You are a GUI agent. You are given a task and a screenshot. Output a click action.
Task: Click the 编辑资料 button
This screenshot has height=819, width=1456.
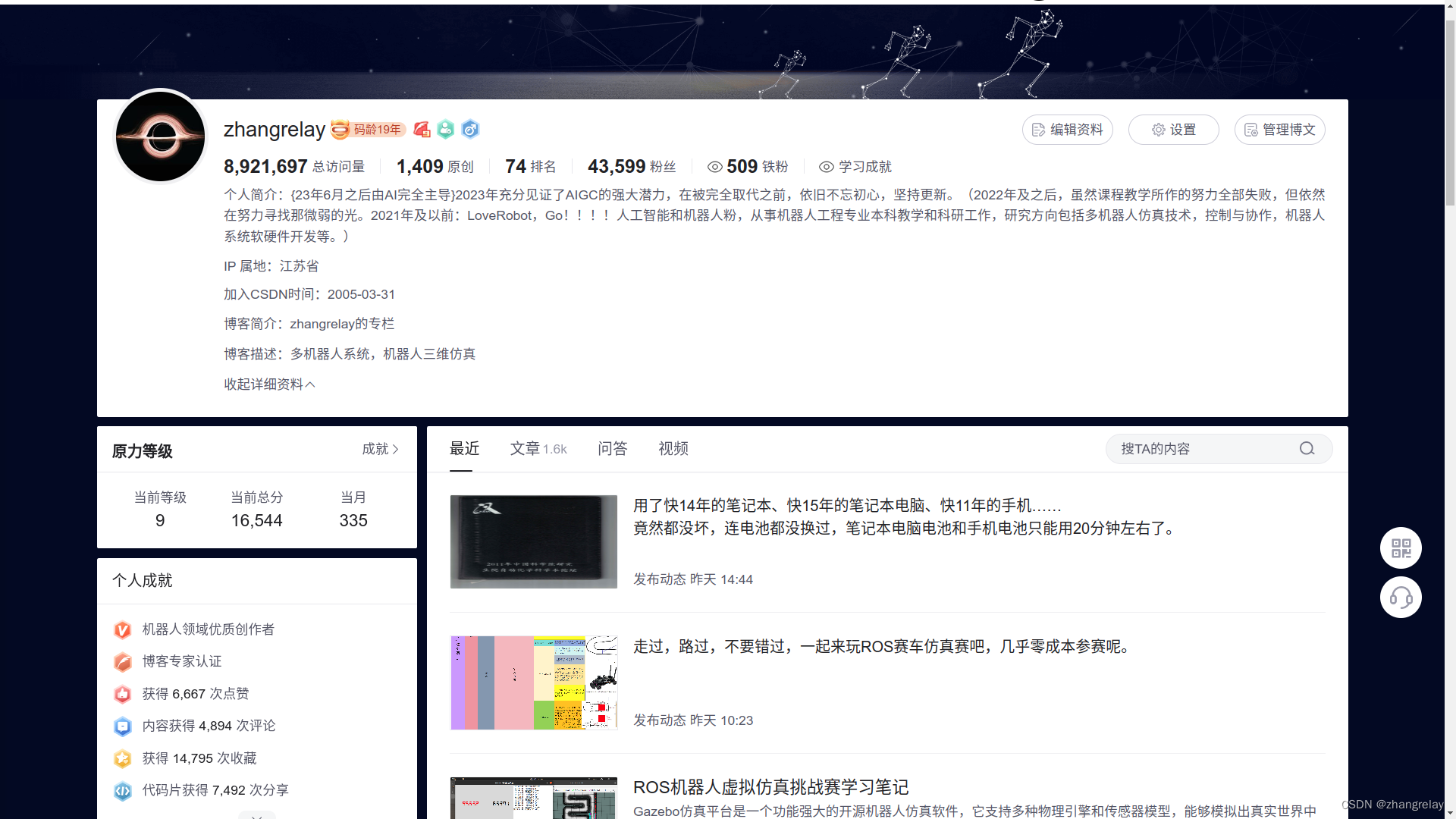tap(1067, 130)
